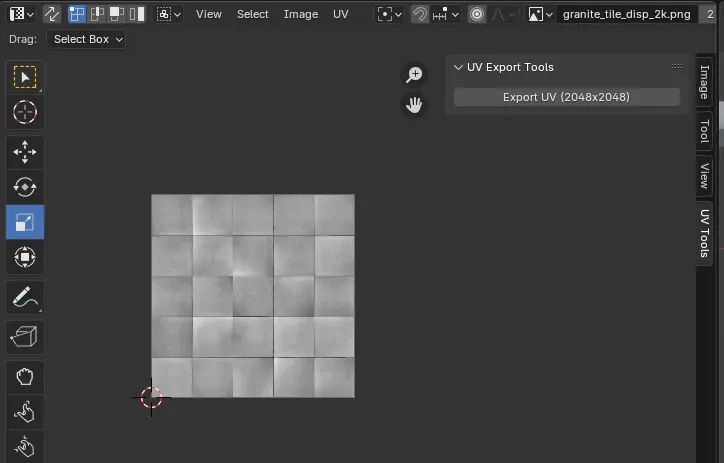
Task: Select the Pinch sculpt tool
Action: 25,446
